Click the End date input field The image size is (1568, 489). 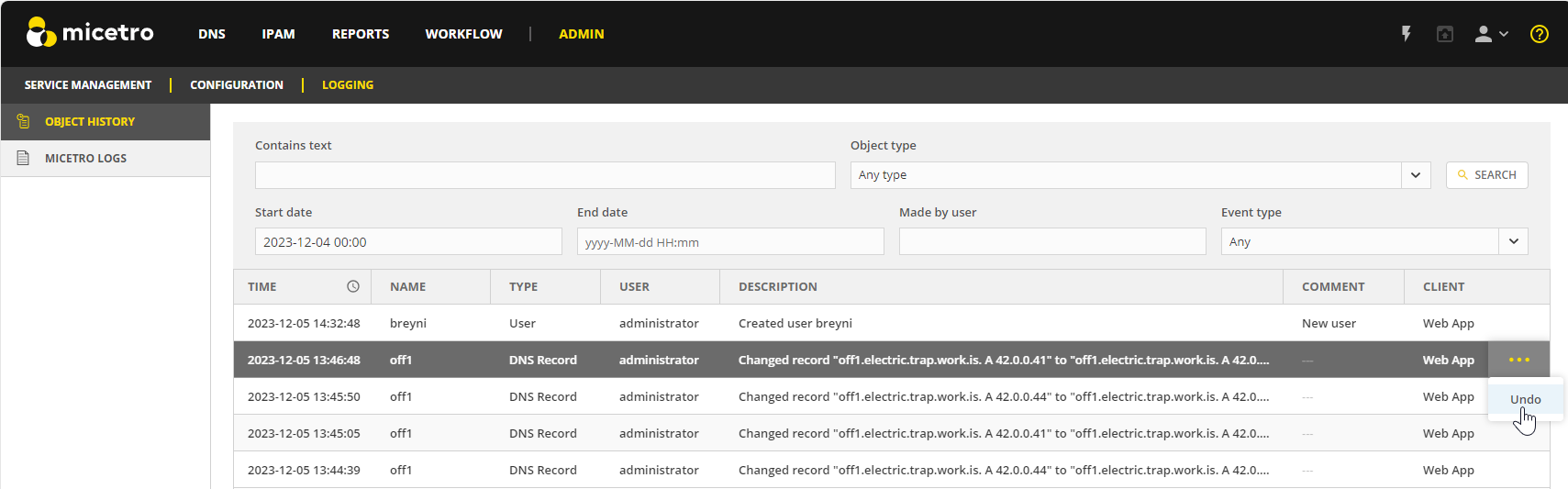729,242
